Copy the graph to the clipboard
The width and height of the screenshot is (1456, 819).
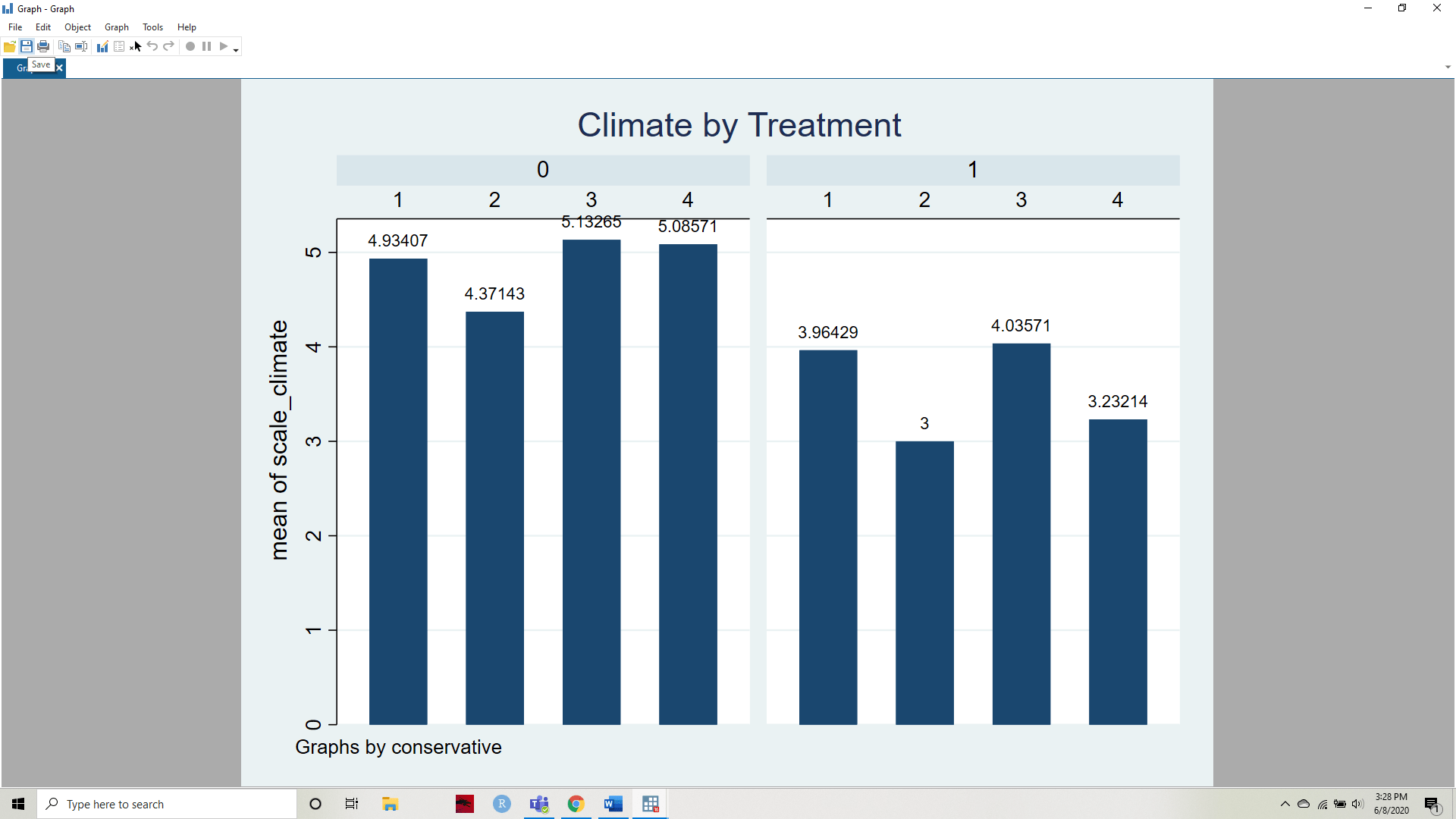click(64, 47)
